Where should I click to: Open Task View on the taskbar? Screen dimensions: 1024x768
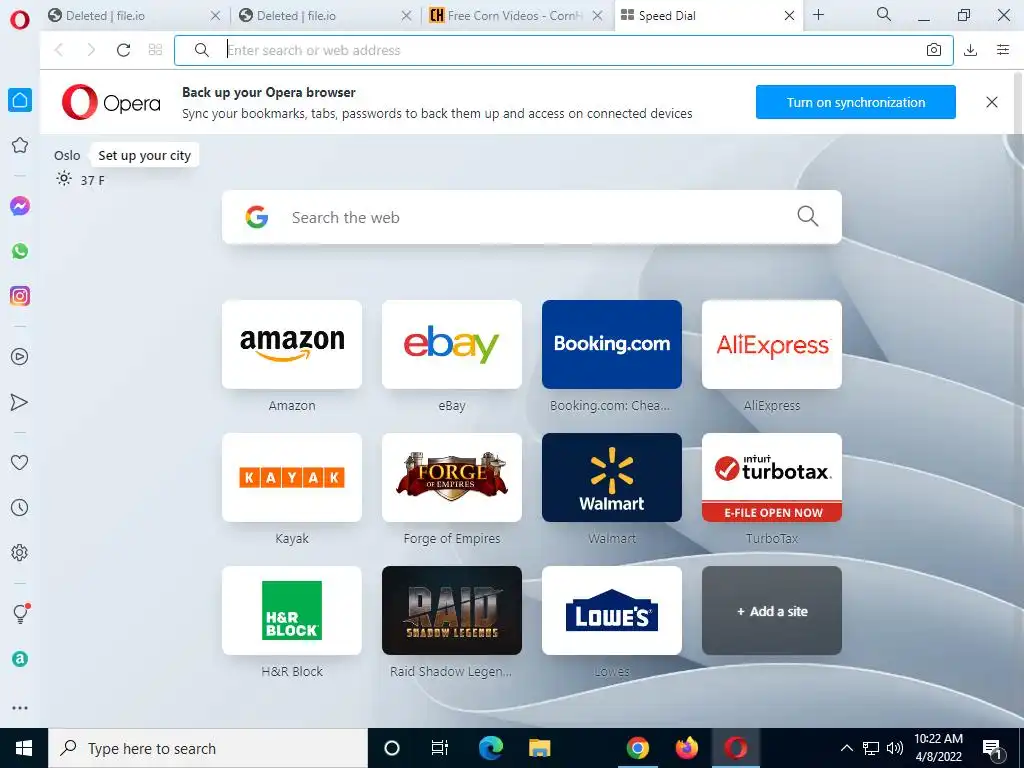(440, 748)
